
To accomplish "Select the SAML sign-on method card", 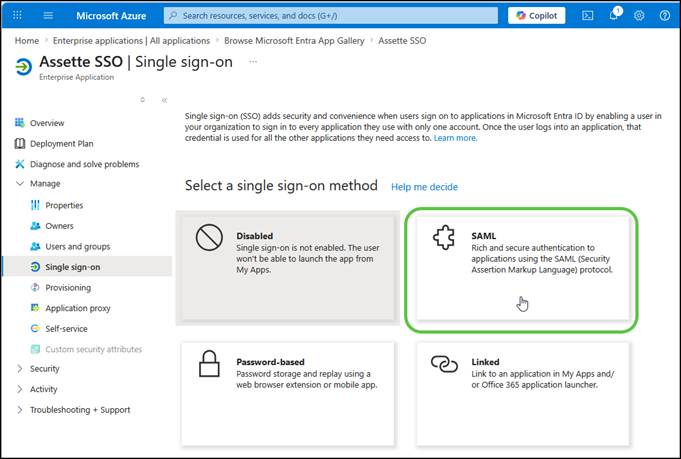I will pyautogui.click(x=522, y=268).
